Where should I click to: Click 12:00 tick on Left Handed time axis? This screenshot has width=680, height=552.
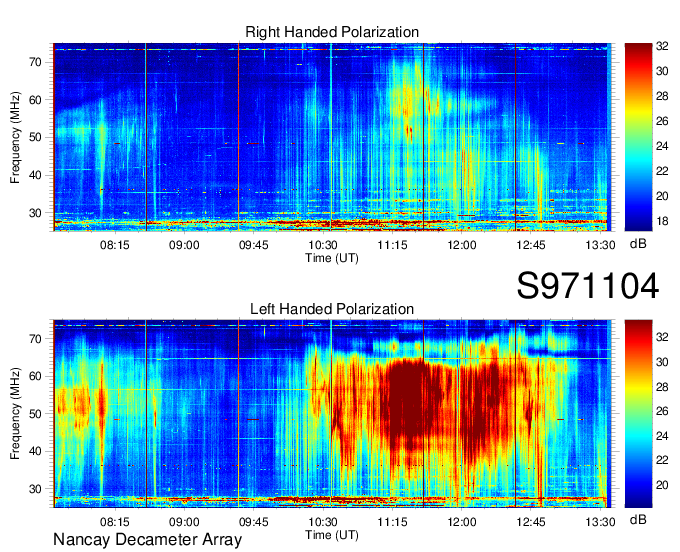point(461,522)
